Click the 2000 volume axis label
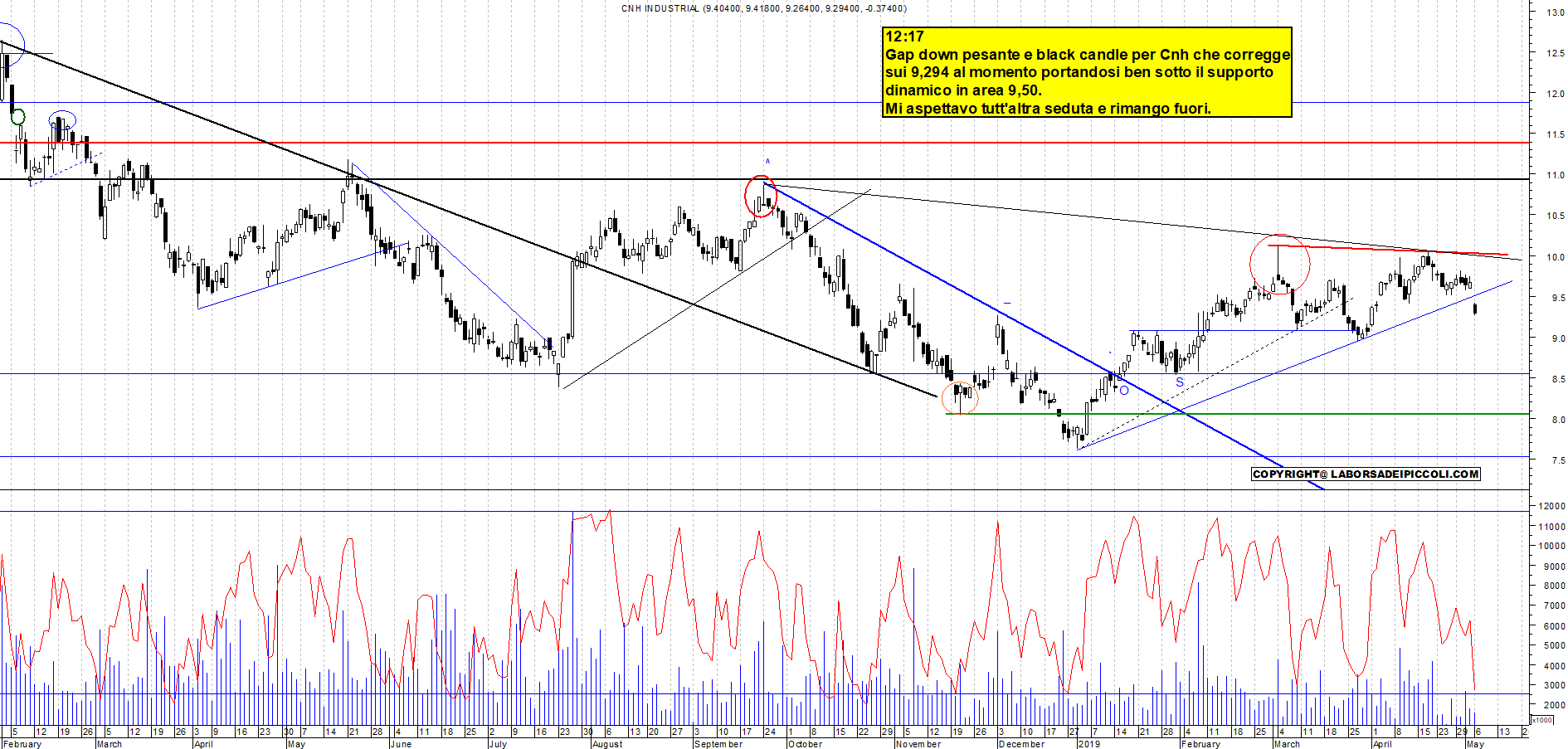The height and width of the screenshot is (749, 1568). coord(1554,705)
